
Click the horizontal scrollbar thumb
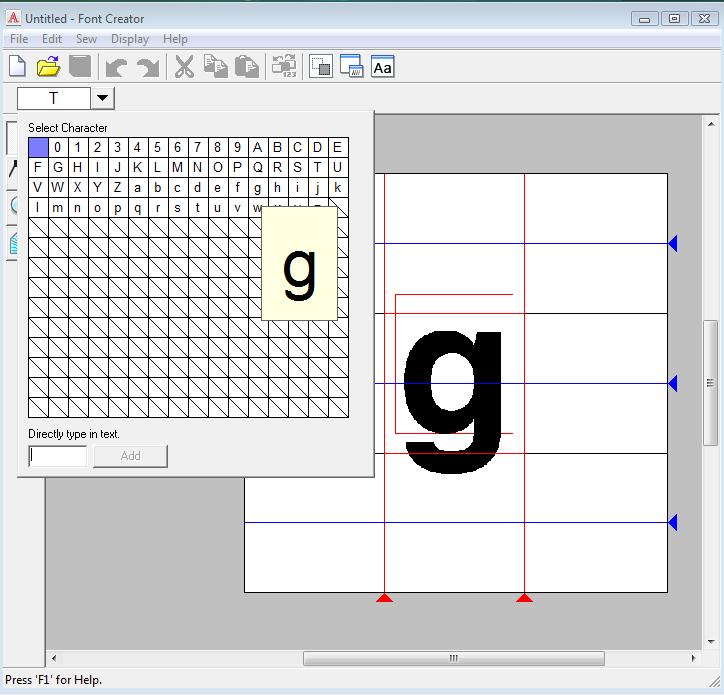[453, 659]
